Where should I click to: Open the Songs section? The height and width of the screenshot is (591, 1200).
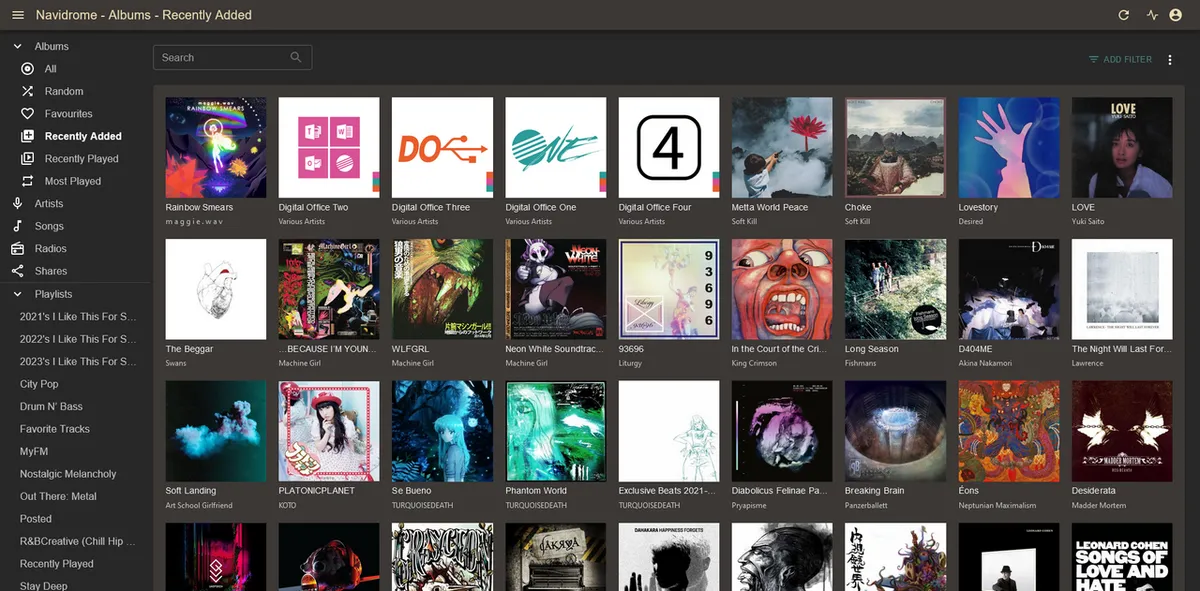click(48, 226)
